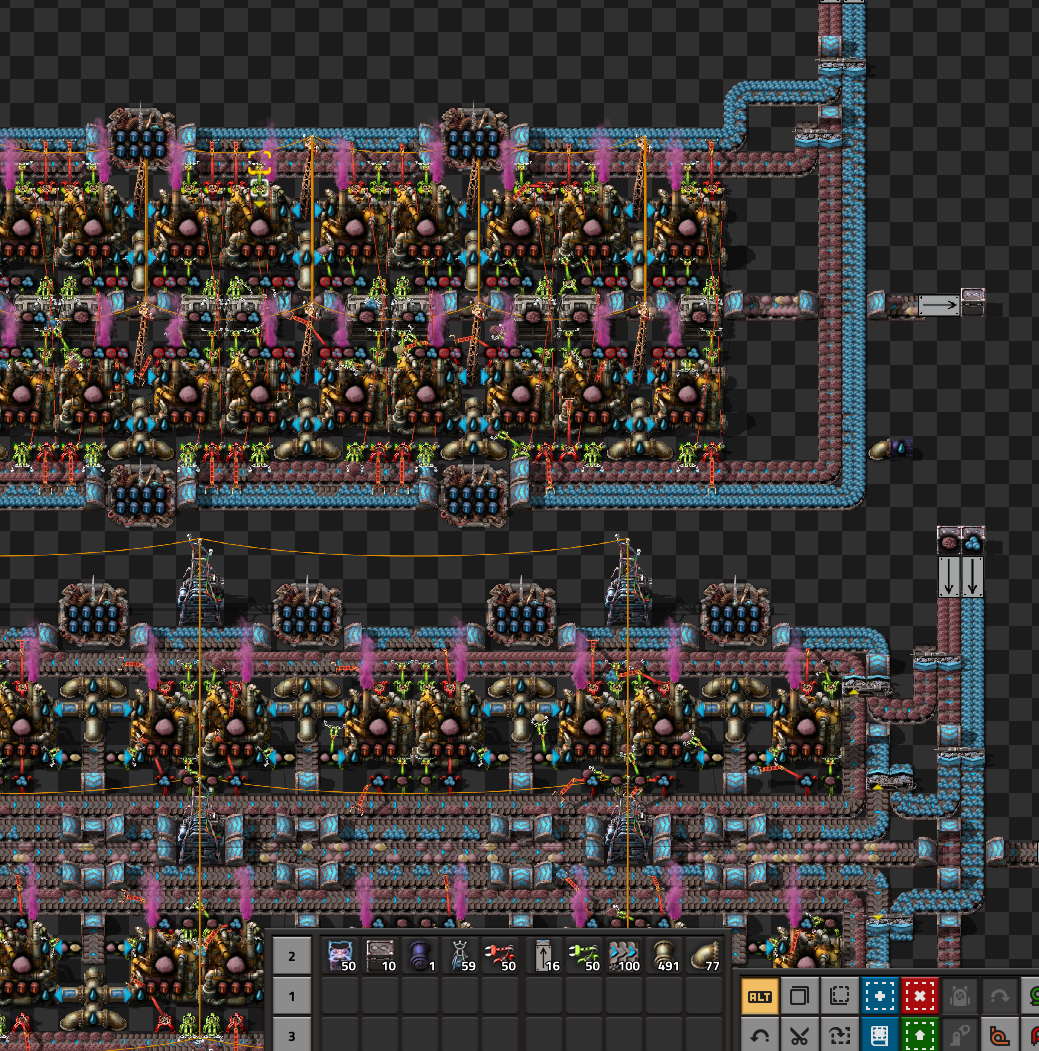
Task: Select the red inserter slot with count 50
Action: click(x=501, y=956)
